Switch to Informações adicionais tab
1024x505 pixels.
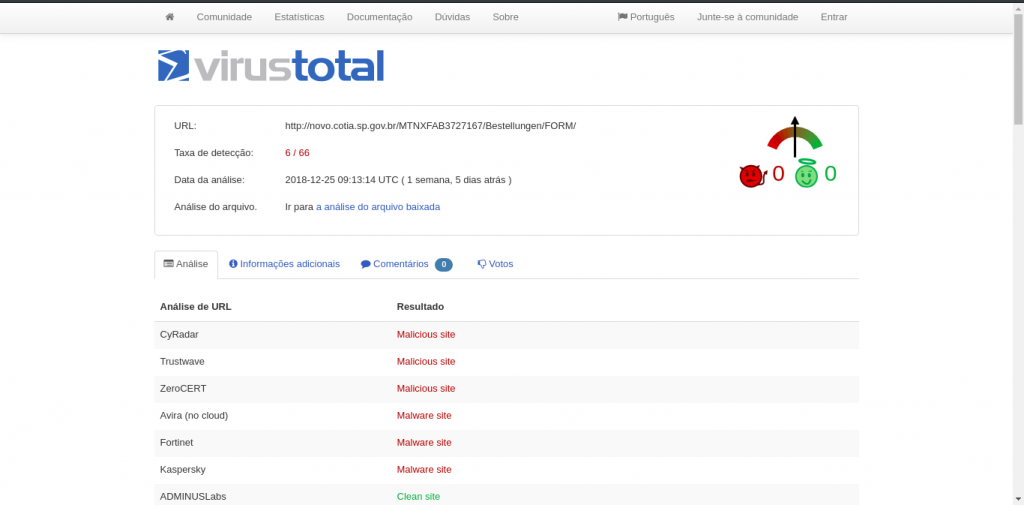point(284,264)
